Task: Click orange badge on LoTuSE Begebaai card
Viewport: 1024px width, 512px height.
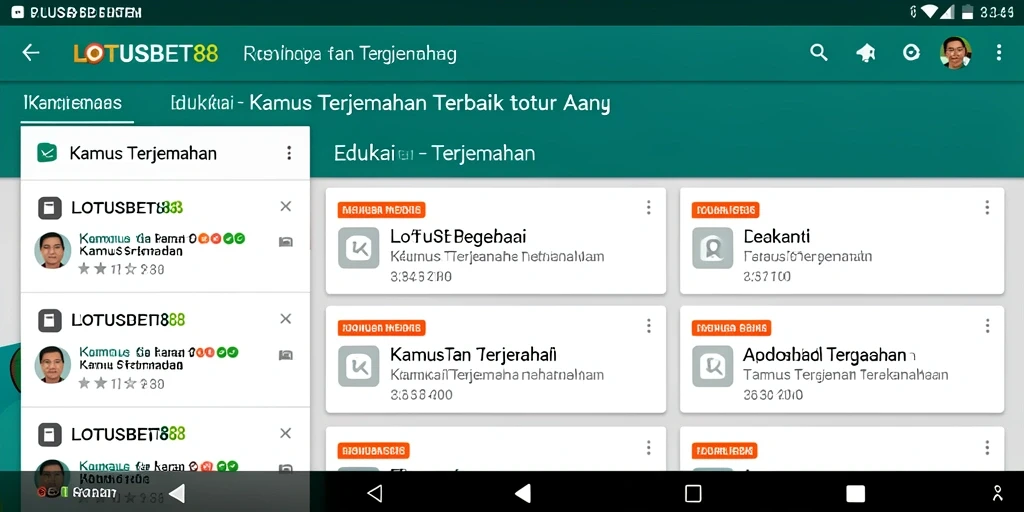Action: point(381,210)
